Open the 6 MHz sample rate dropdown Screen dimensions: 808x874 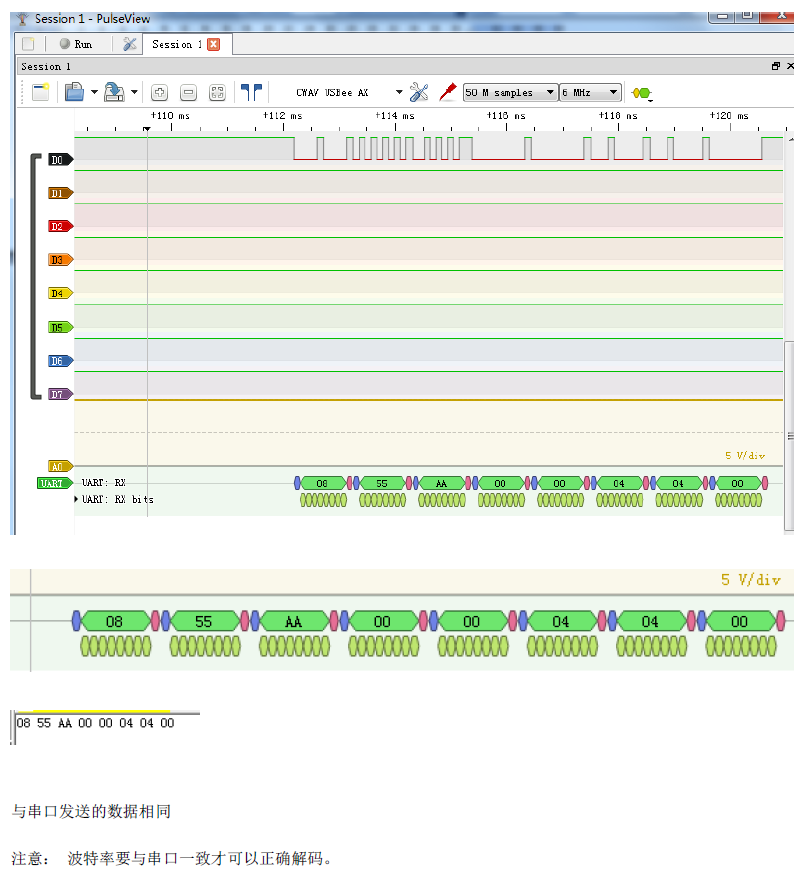coord(590,93)
